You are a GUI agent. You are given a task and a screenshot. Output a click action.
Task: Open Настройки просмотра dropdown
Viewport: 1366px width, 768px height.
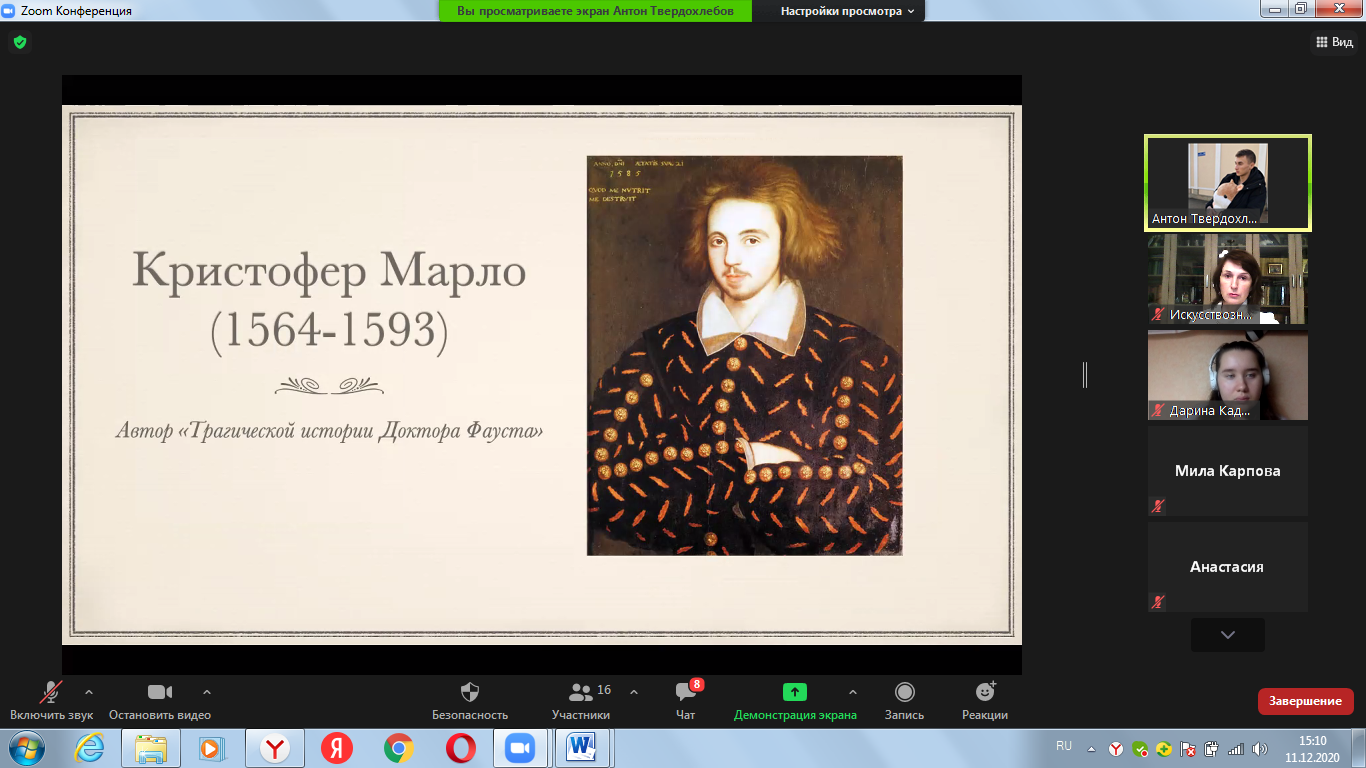(x=848, y=11)
